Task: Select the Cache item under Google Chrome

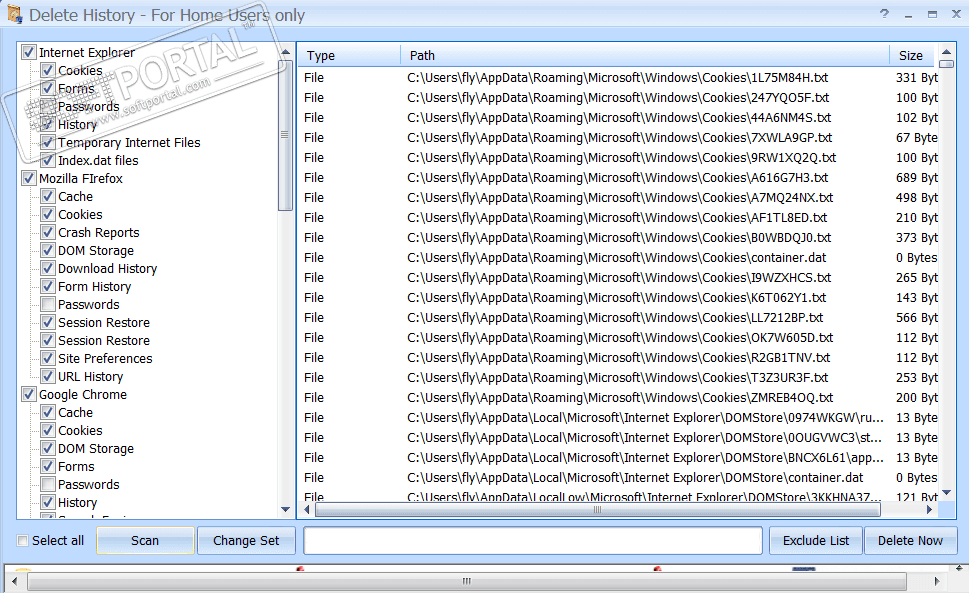Action: 75,412
